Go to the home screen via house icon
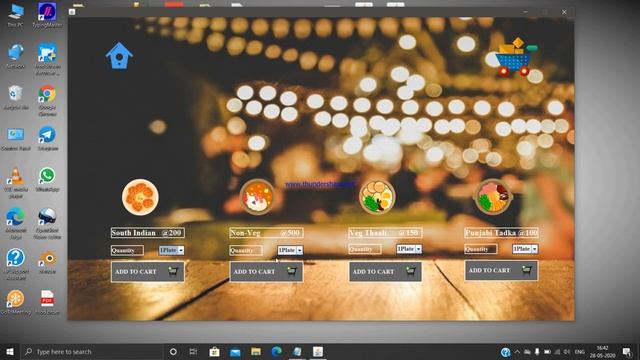 119,56
